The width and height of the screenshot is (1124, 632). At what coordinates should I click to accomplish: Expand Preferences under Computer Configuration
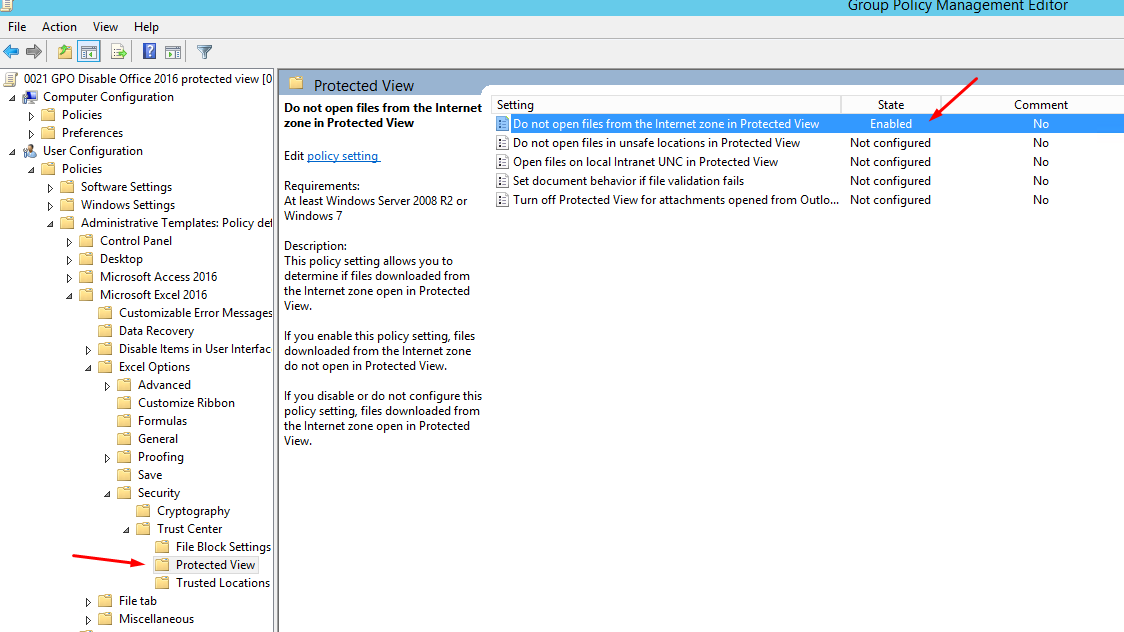tap(31, 133)
